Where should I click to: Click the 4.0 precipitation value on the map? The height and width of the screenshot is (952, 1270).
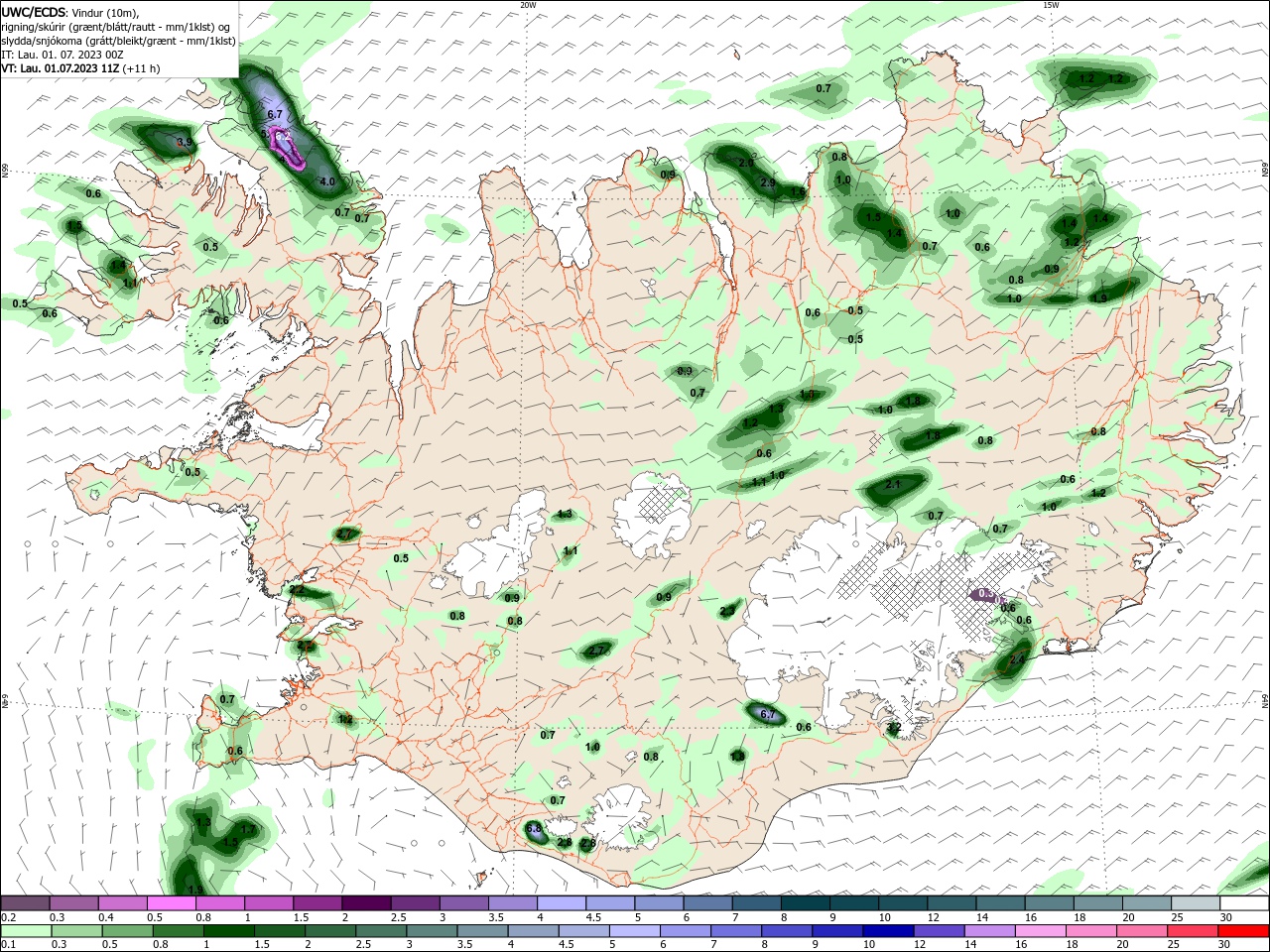[328, 181]
